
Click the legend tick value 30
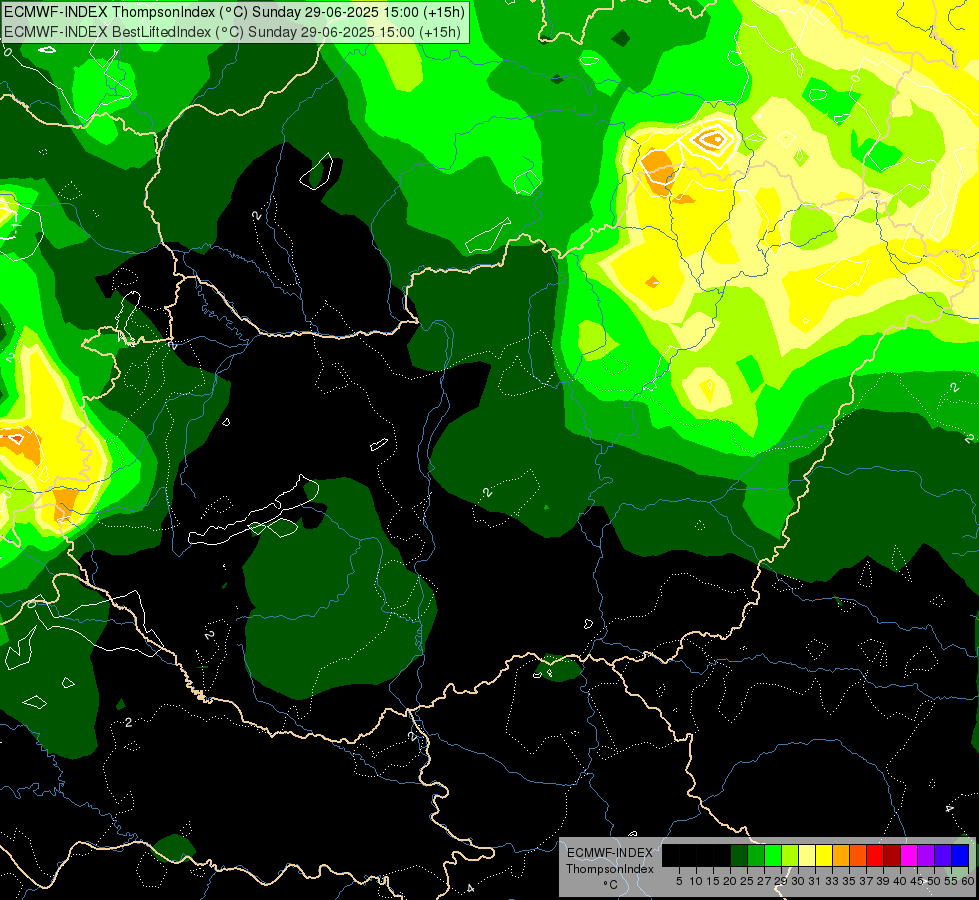[798, 881]
